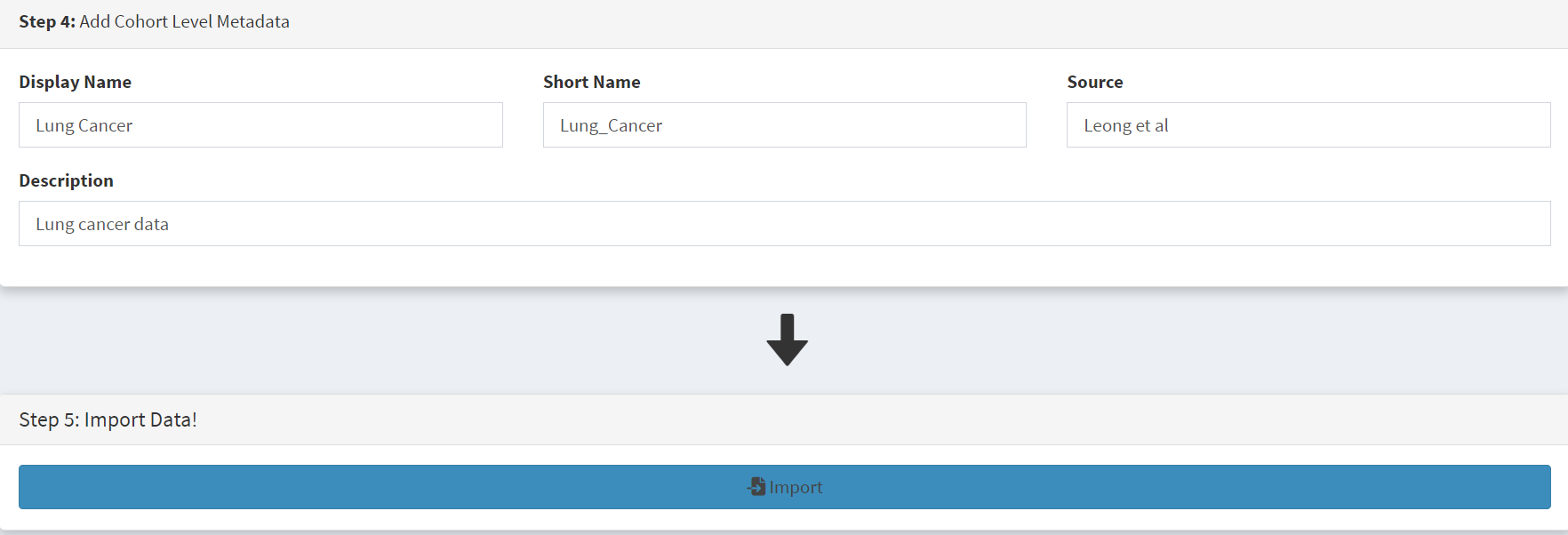Viewport: 1568px width, 535px height.
Task: Click the Import button label text
Action: point(796,487)
